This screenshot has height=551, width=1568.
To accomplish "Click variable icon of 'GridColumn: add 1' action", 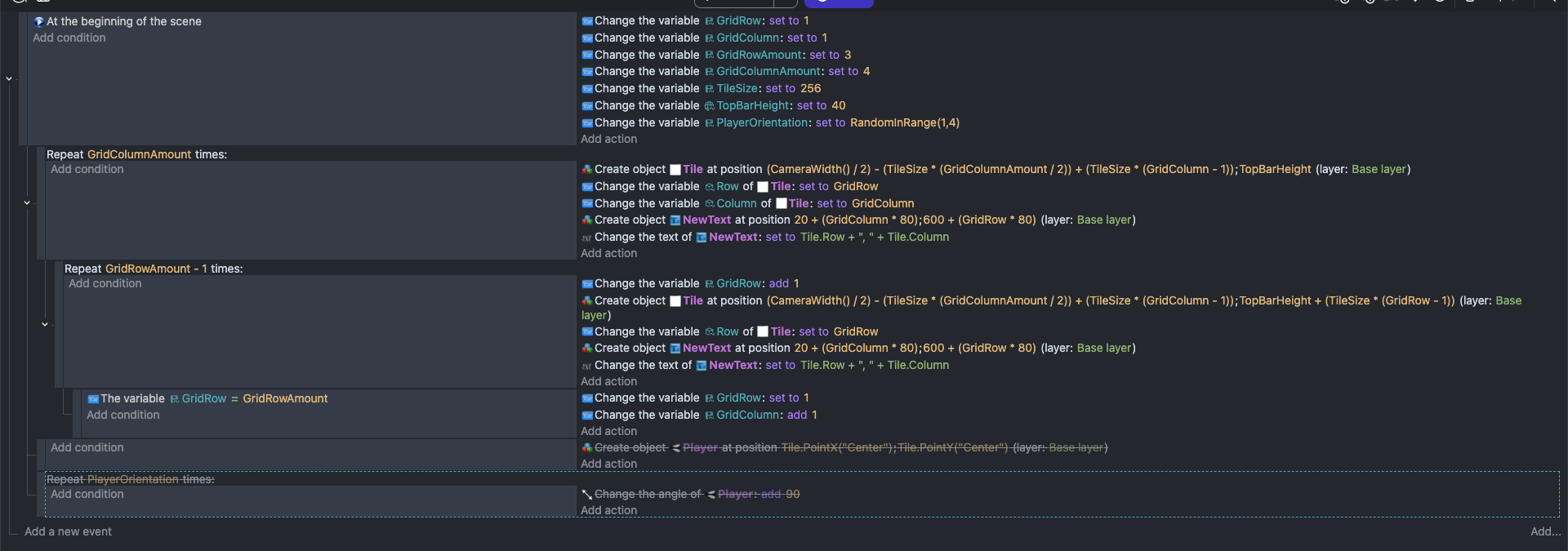I will (587, 415).
